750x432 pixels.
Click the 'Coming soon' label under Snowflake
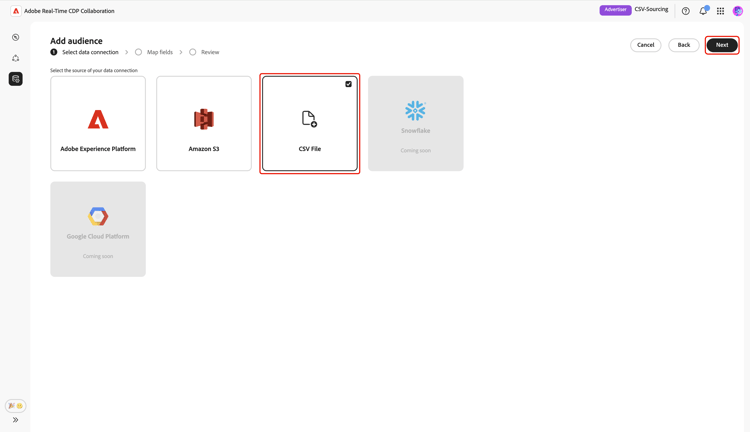[x=416, y=150]
